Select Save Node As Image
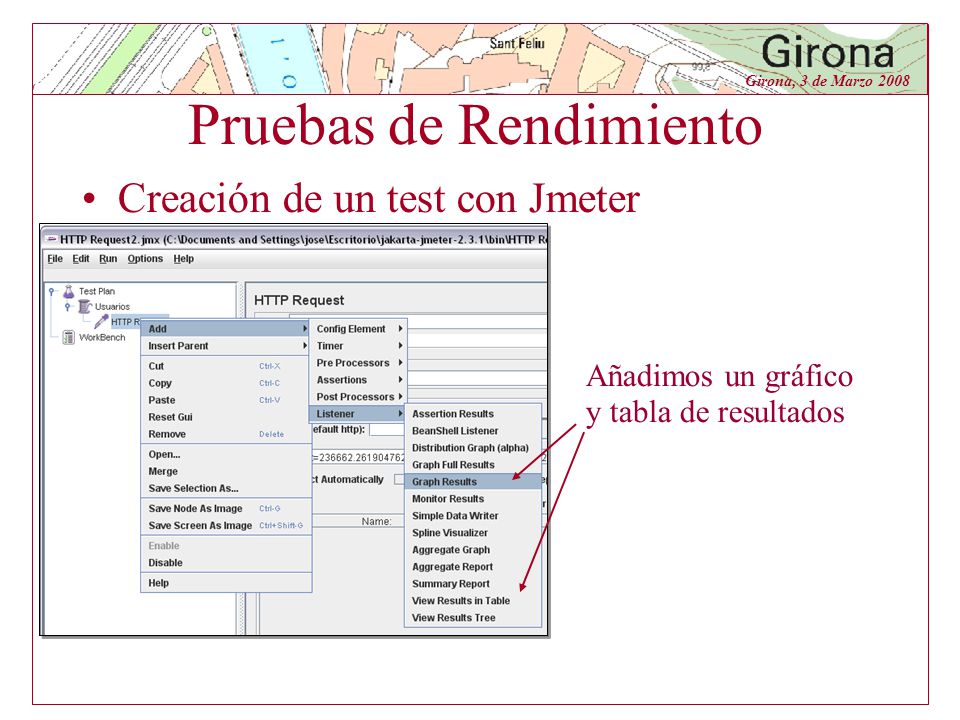The width and height of the screenshot is (960, 720). (x=226, y=509)
